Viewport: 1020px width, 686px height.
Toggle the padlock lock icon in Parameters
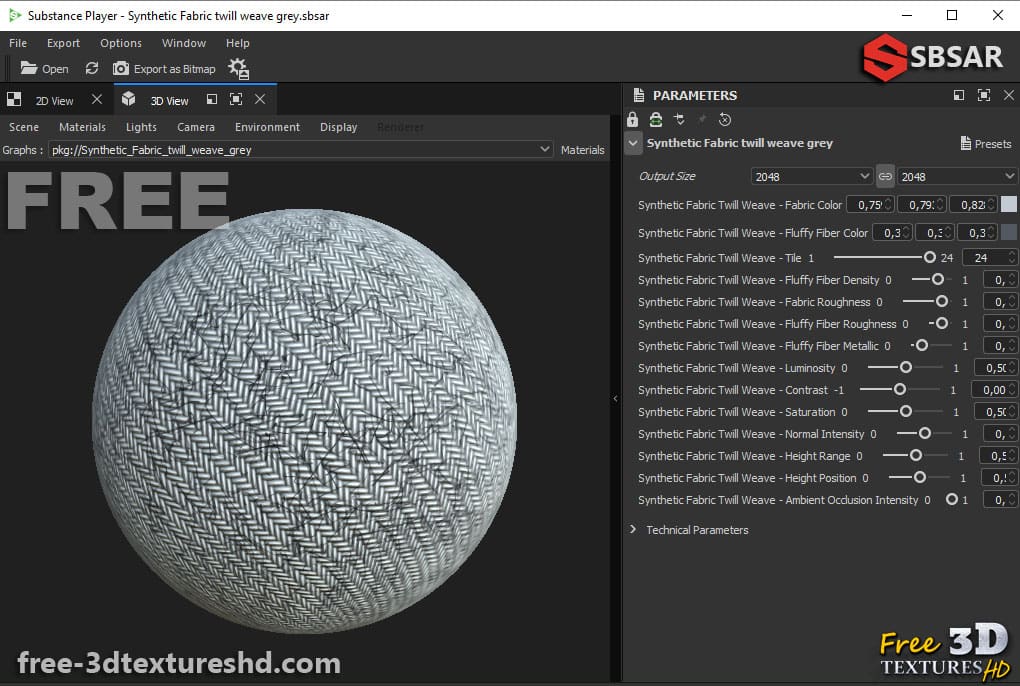(x=632, y=119)
